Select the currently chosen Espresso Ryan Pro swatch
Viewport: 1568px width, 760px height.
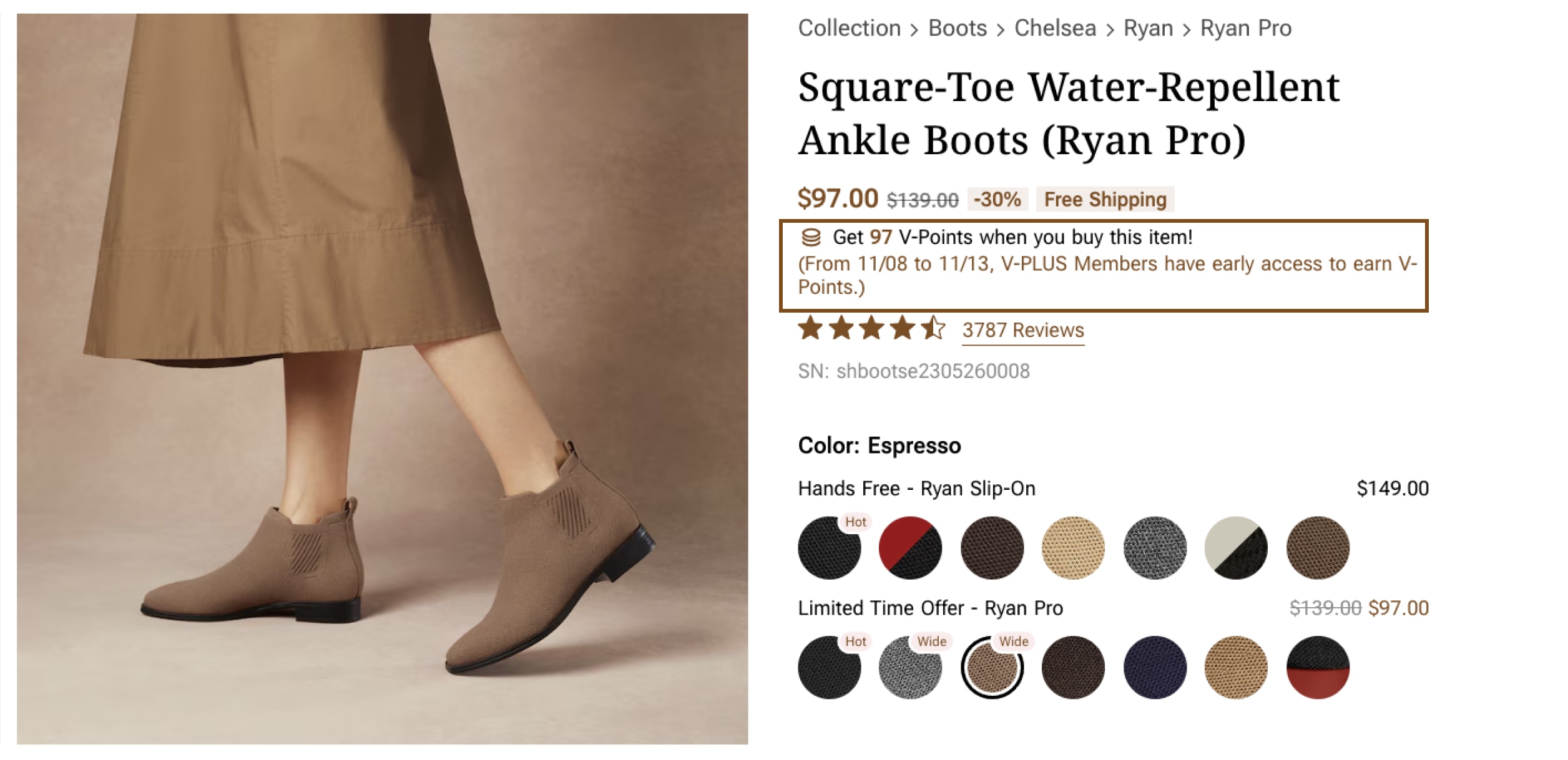(992, 668)
